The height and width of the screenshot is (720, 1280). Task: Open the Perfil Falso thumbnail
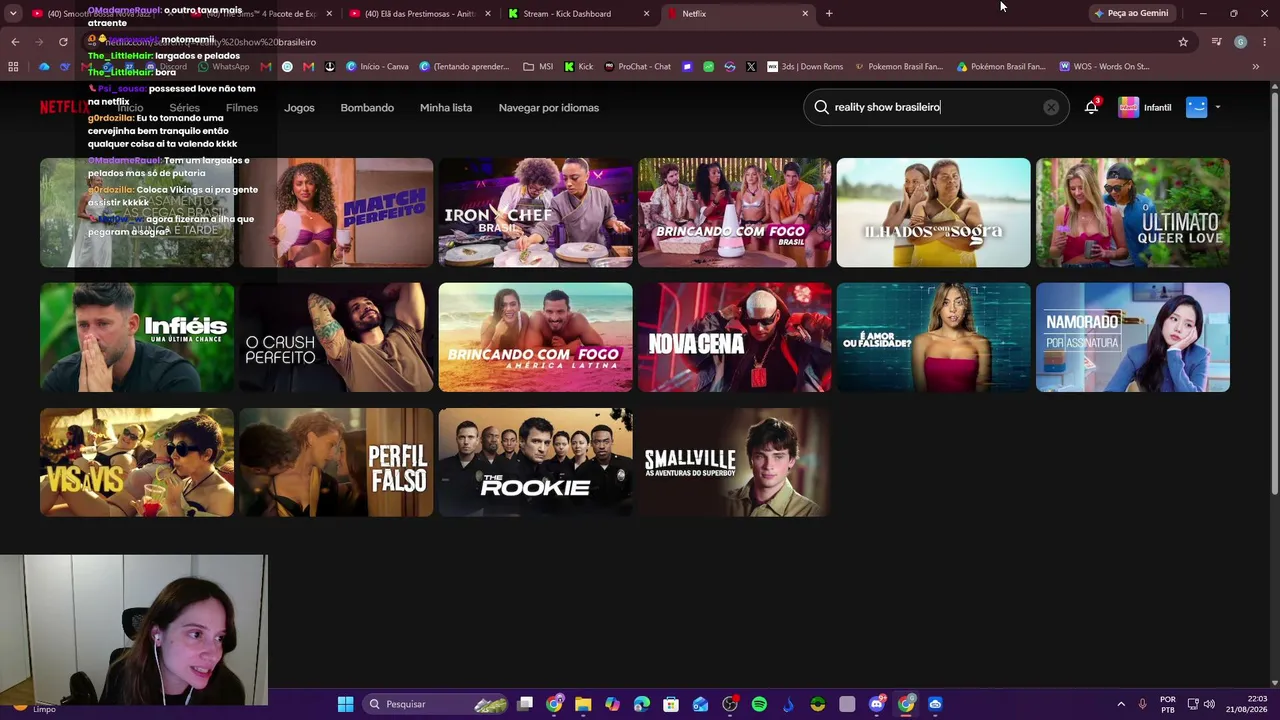(336, 462)
